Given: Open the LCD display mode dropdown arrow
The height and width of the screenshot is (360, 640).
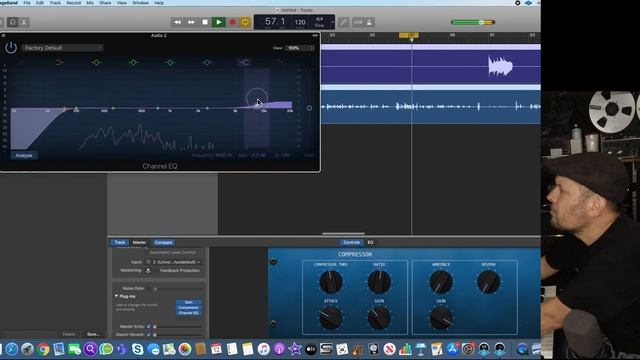Looking at the screenshot, I should coord(332,22).
